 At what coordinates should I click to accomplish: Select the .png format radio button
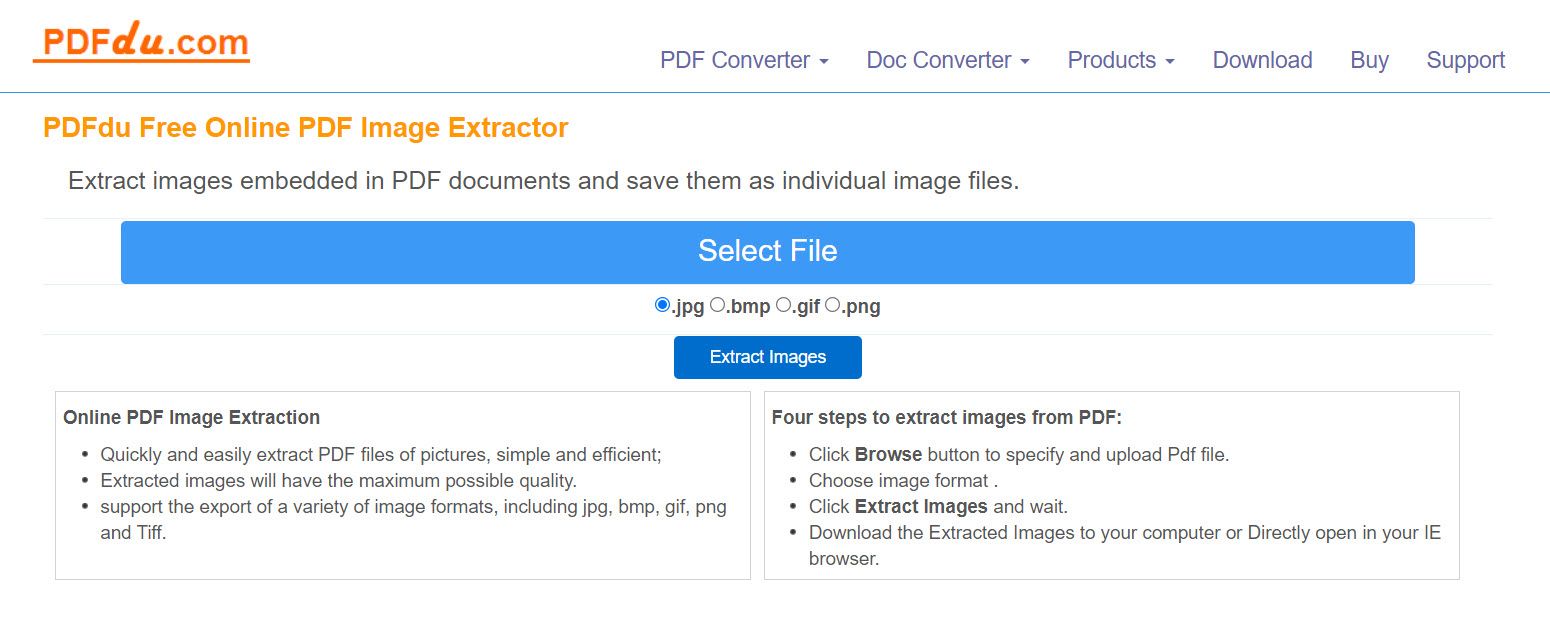832,305
